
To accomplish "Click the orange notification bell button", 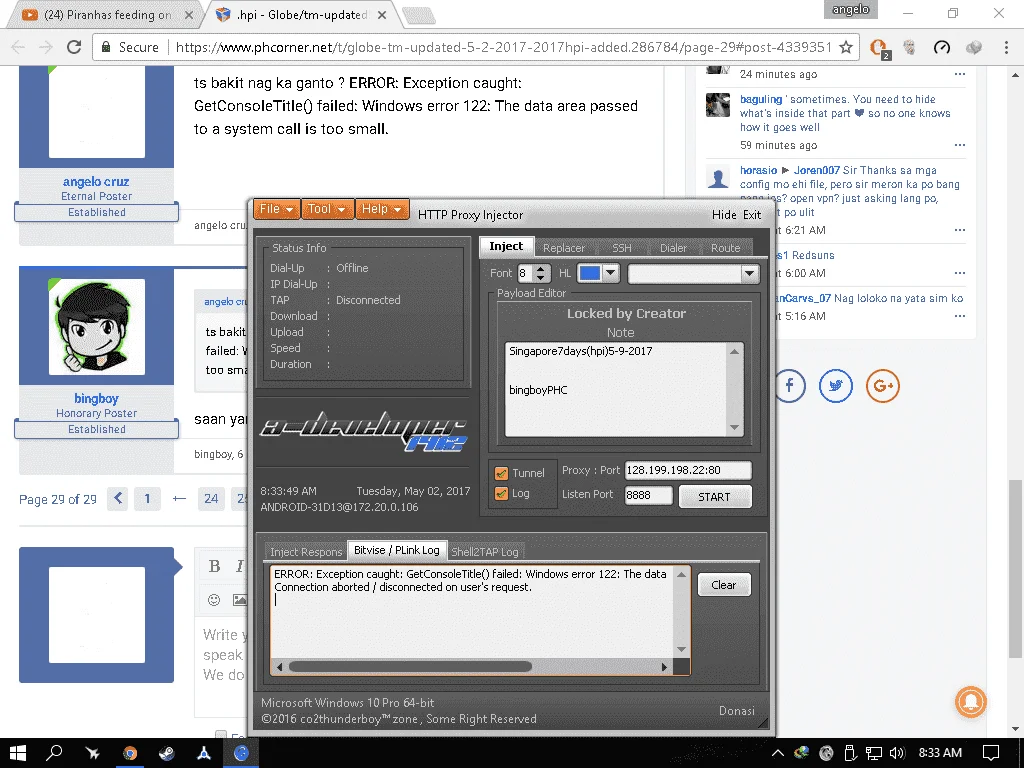I will point(971,701).
